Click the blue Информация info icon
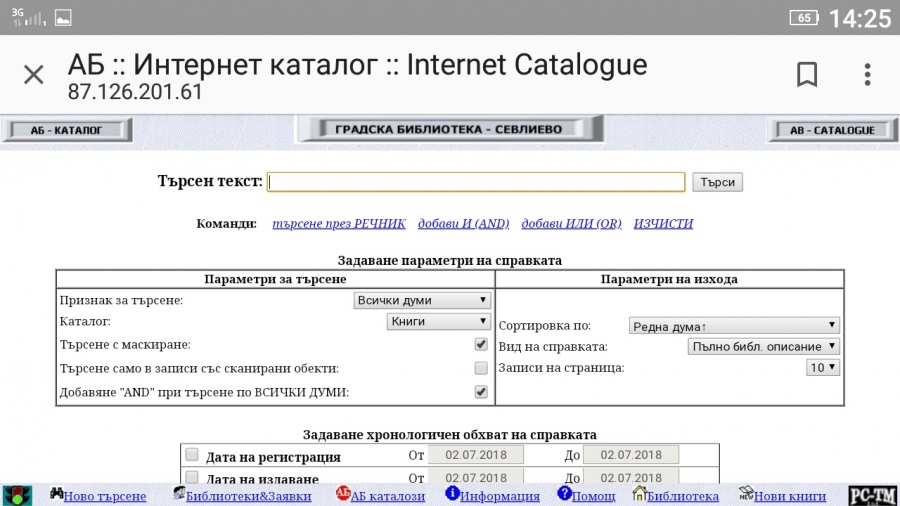Viewport: 900px width, 506px height. click(452, 494)
